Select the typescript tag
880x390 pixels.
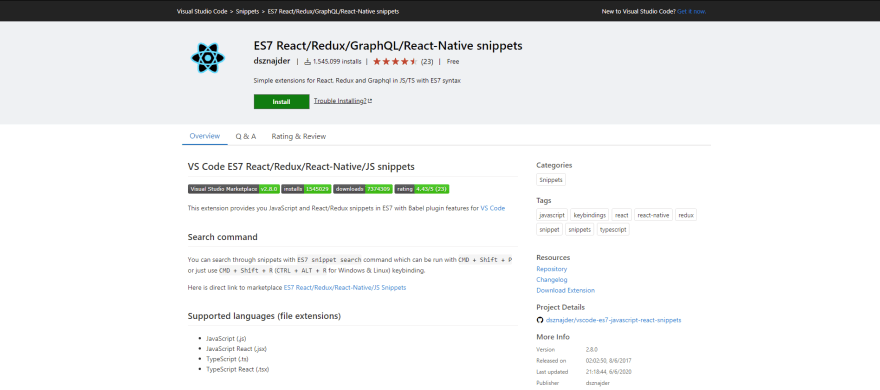[613, 230]
